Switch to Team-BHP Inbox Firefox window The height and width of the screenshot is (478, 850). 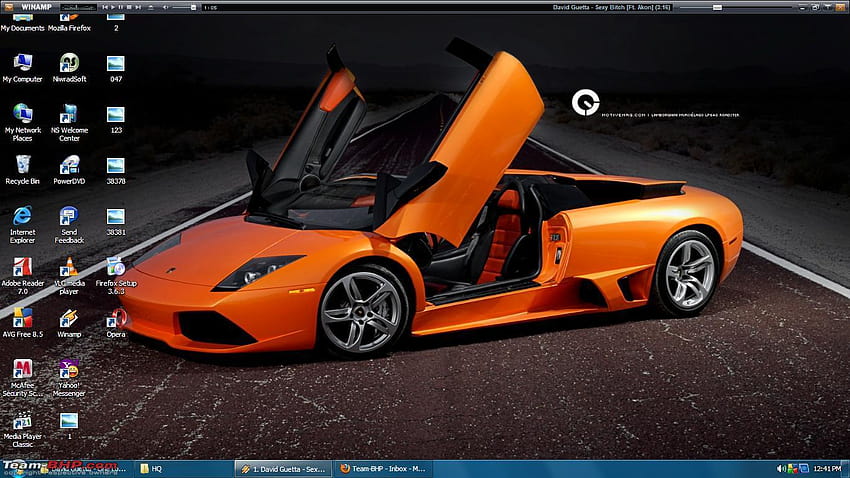click(x=383, y=469)
